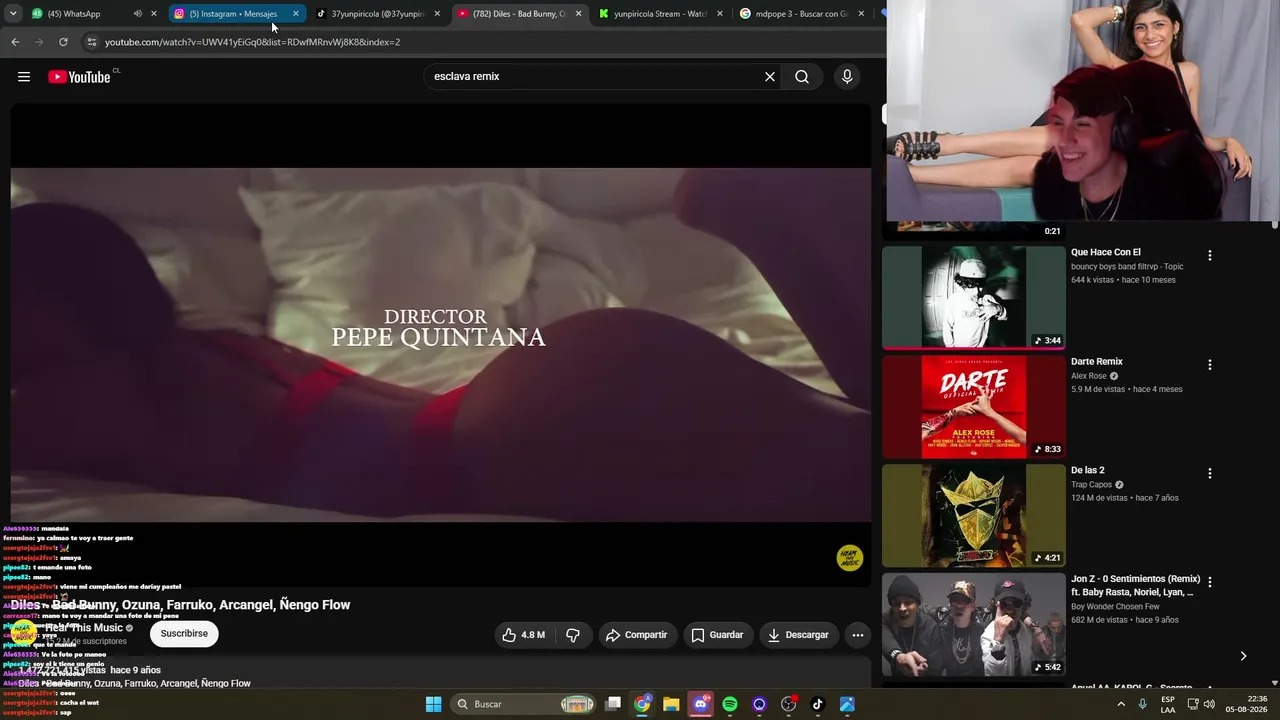The width and height of the screenshot is (1280, 720).
Task: Share the video with Compartir
Action: [x=637, y=635]
